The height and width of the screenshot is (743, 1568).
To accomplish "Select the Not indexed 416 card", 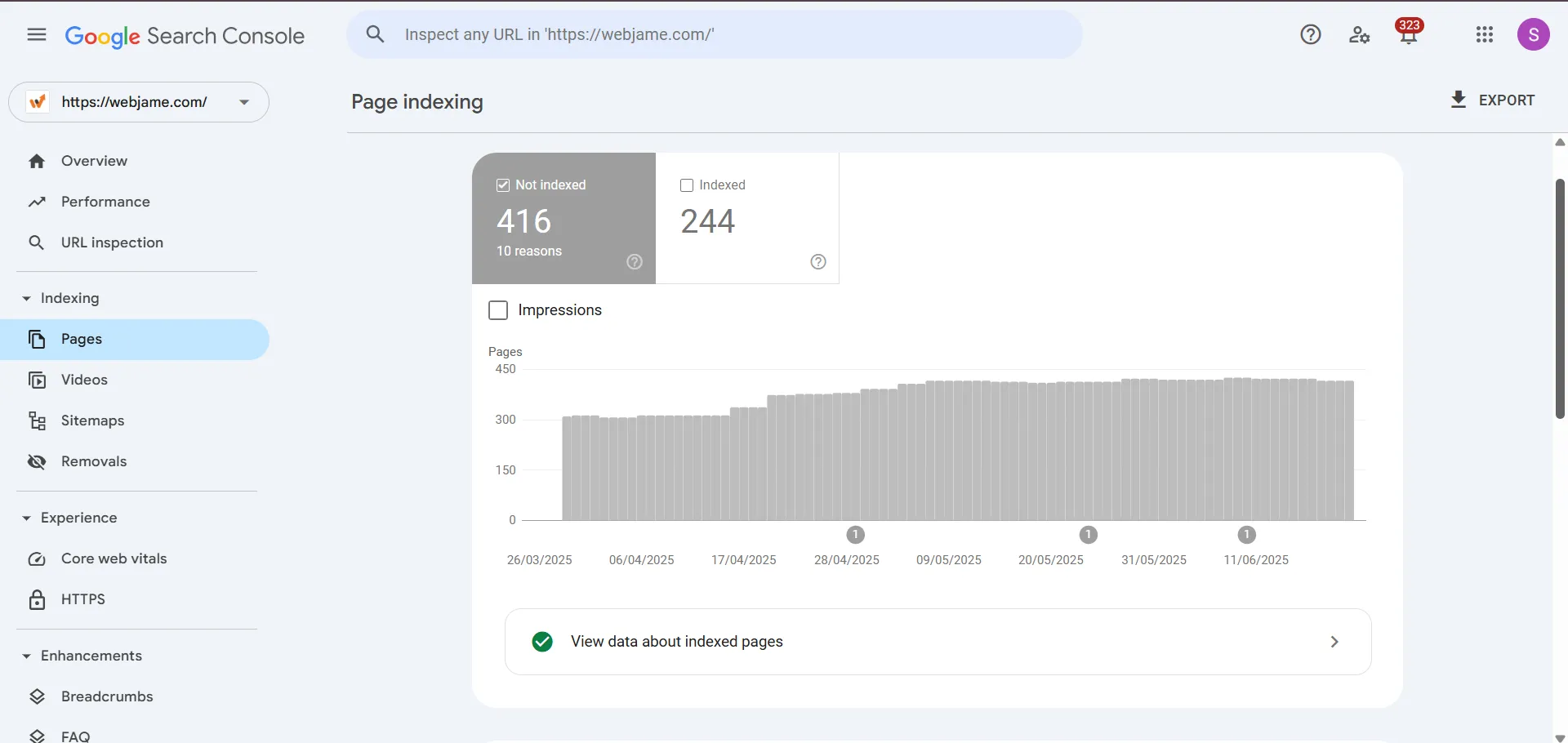I will 563,218.
